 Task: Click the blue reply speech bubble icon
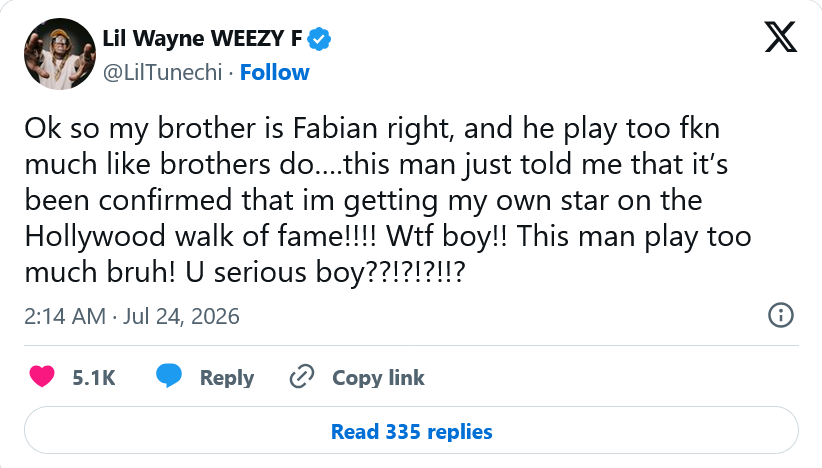[169, 376]
